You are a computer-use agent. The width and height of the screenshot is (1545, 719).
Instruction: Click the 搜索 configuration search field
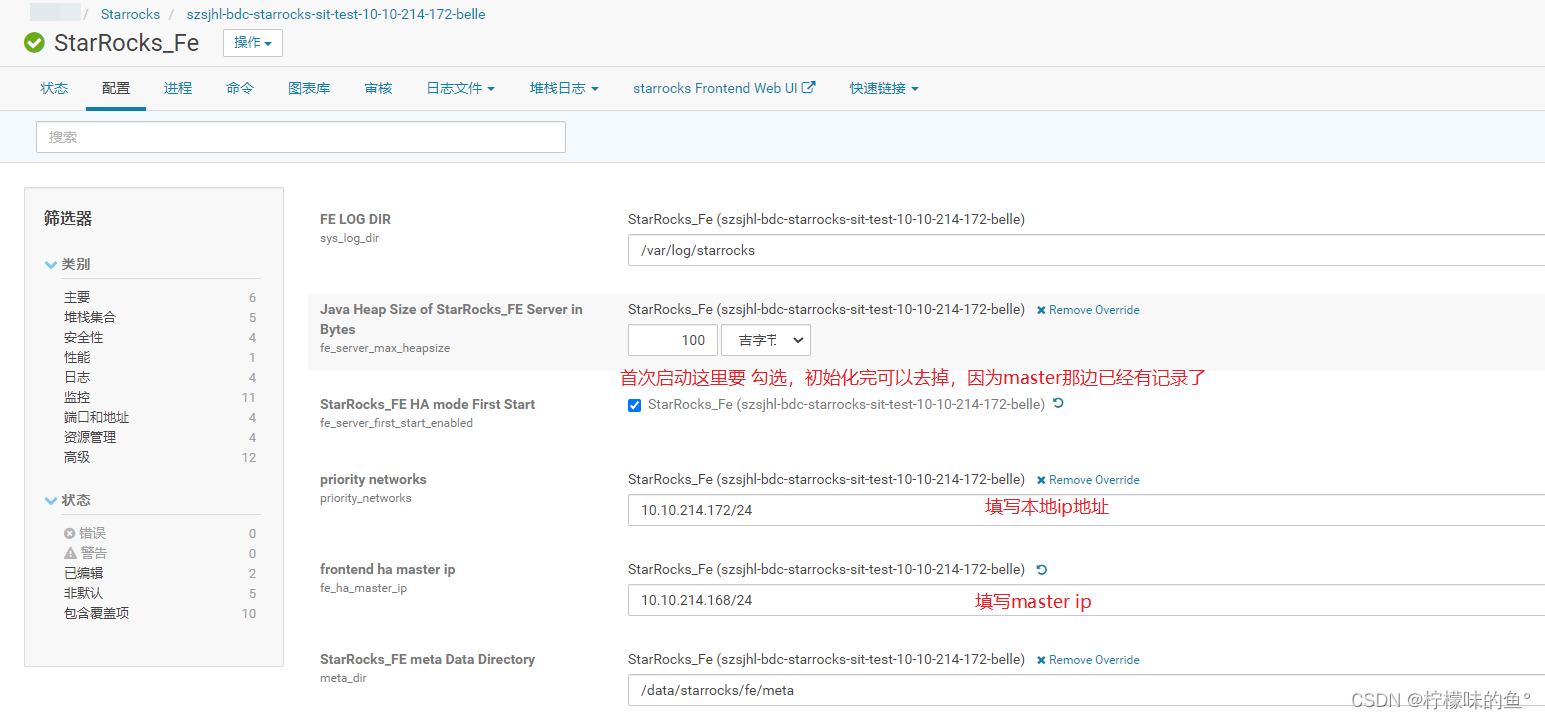click(301, 137)
